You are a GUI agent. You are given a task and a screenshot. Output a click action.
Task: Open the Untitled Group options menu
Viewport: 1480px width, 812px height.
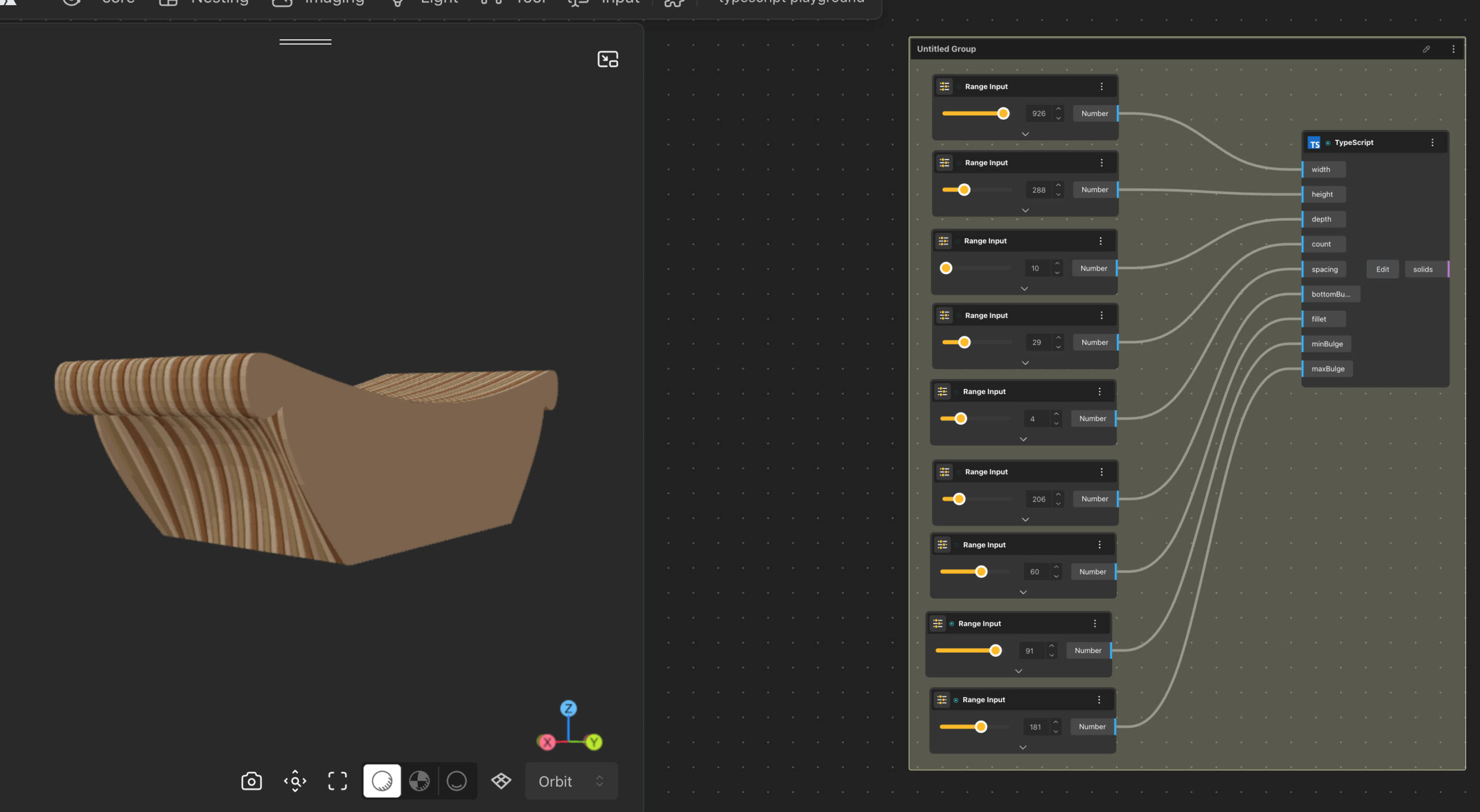tap(1453, 49)
